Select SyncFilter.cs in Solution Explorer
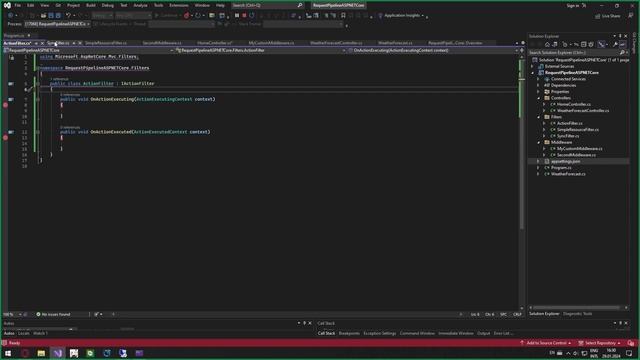Screen dimensions: 640x360 tap(568, 136)
